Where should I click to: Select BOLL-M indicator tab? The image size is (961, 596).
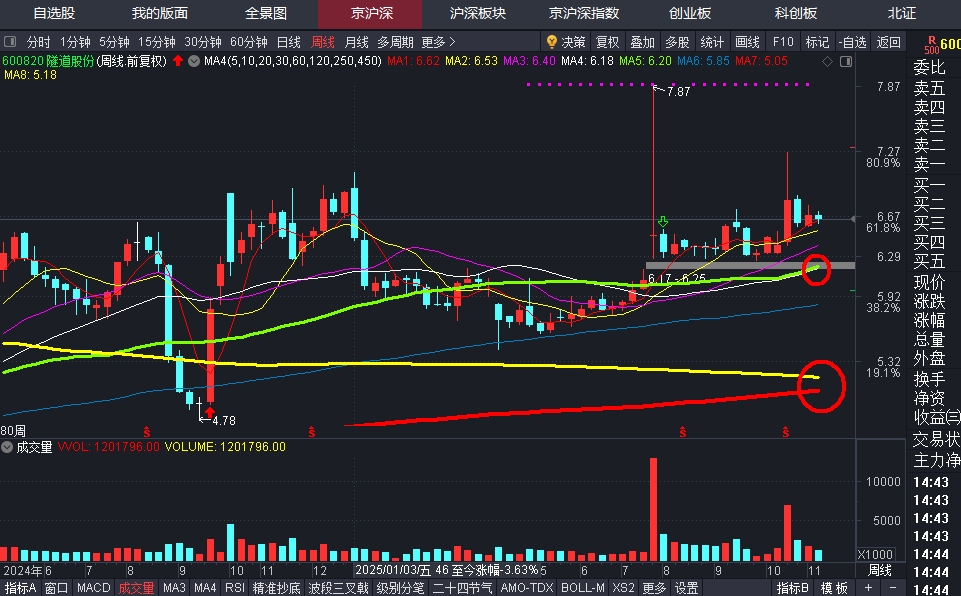pos(583,588)
